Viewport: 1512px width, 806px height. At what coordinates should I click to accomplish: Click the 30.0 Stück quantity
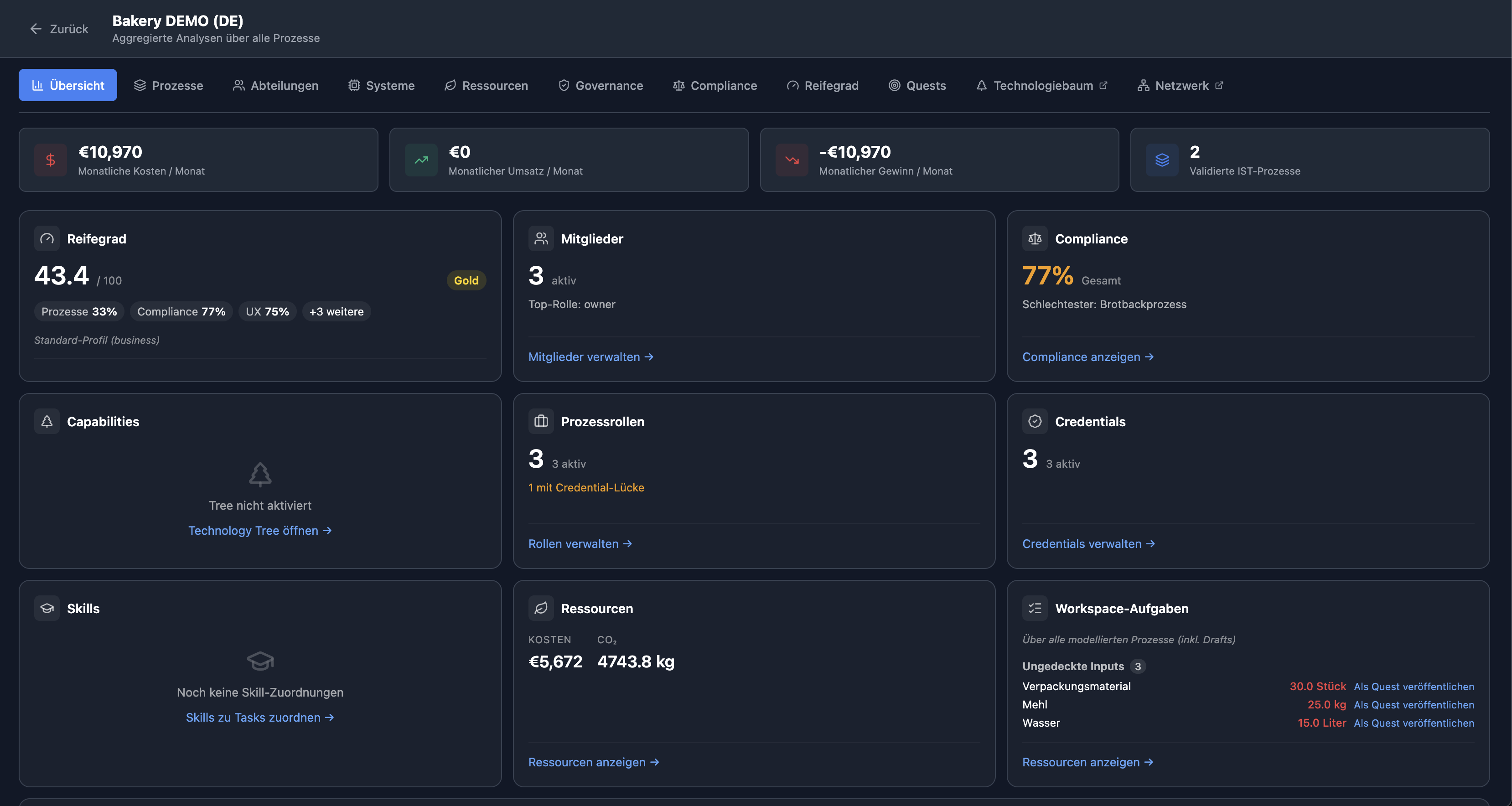pos(1318,686)
